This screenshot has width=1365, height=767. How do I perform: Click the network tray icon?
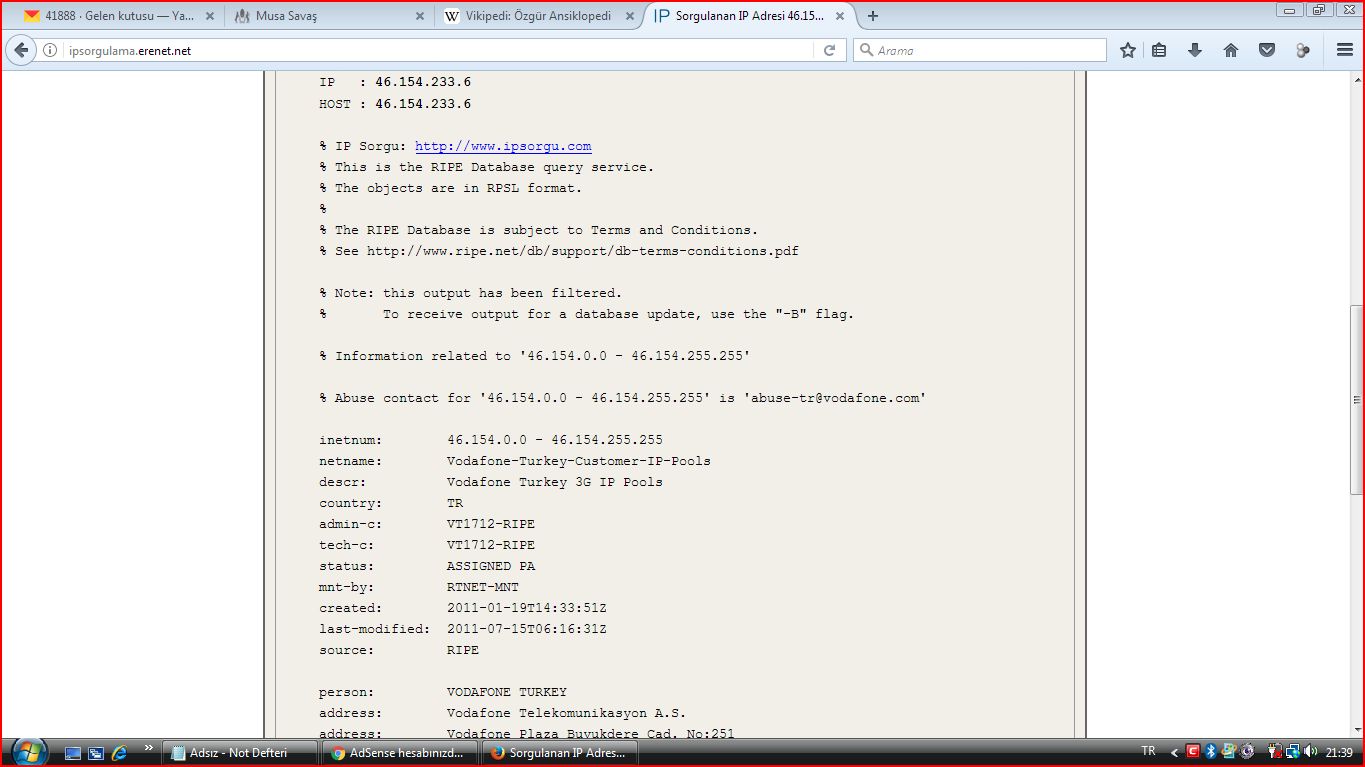tap(1293, 751)
